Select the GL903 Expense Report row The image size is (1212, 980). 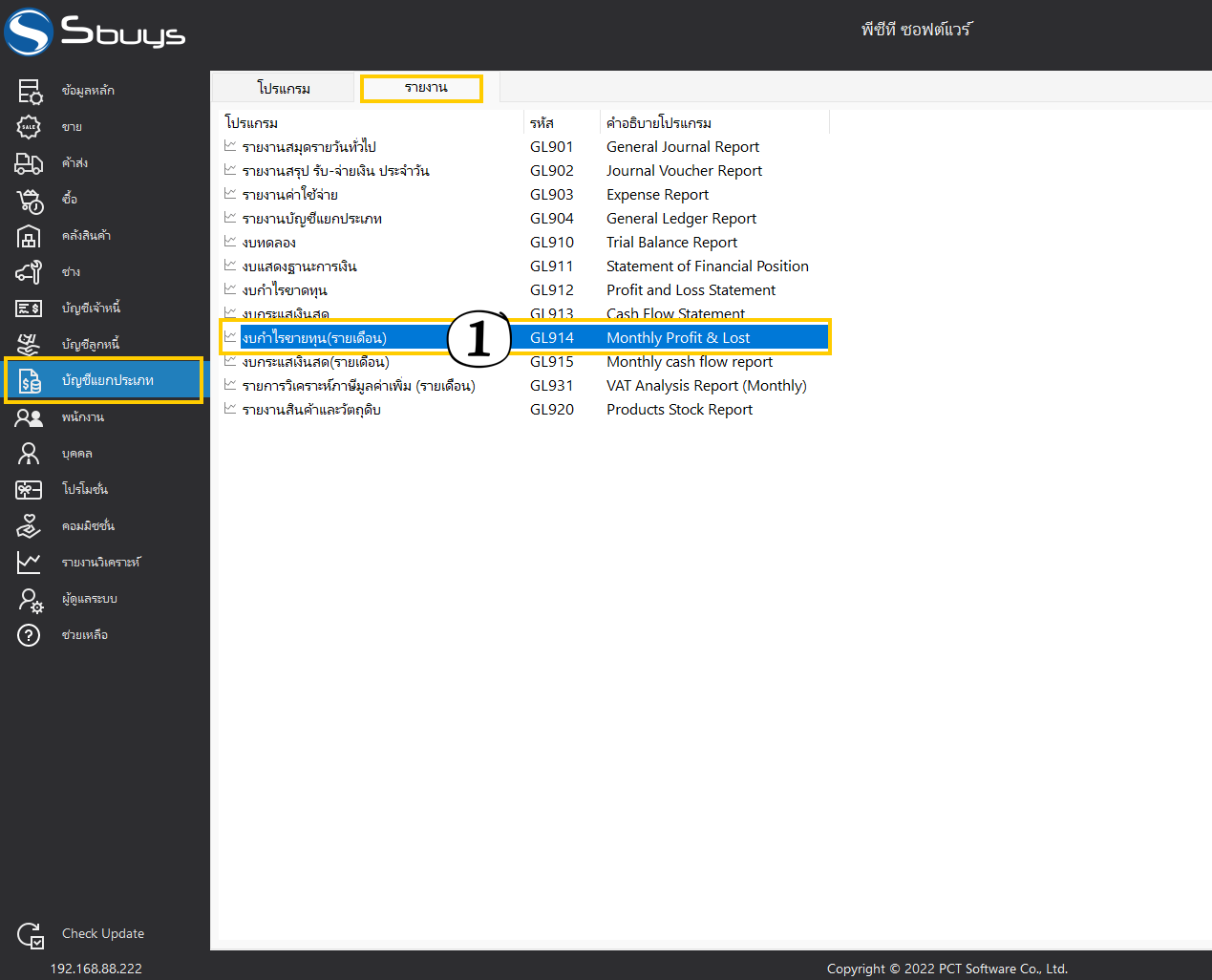(x=524, y=195)
